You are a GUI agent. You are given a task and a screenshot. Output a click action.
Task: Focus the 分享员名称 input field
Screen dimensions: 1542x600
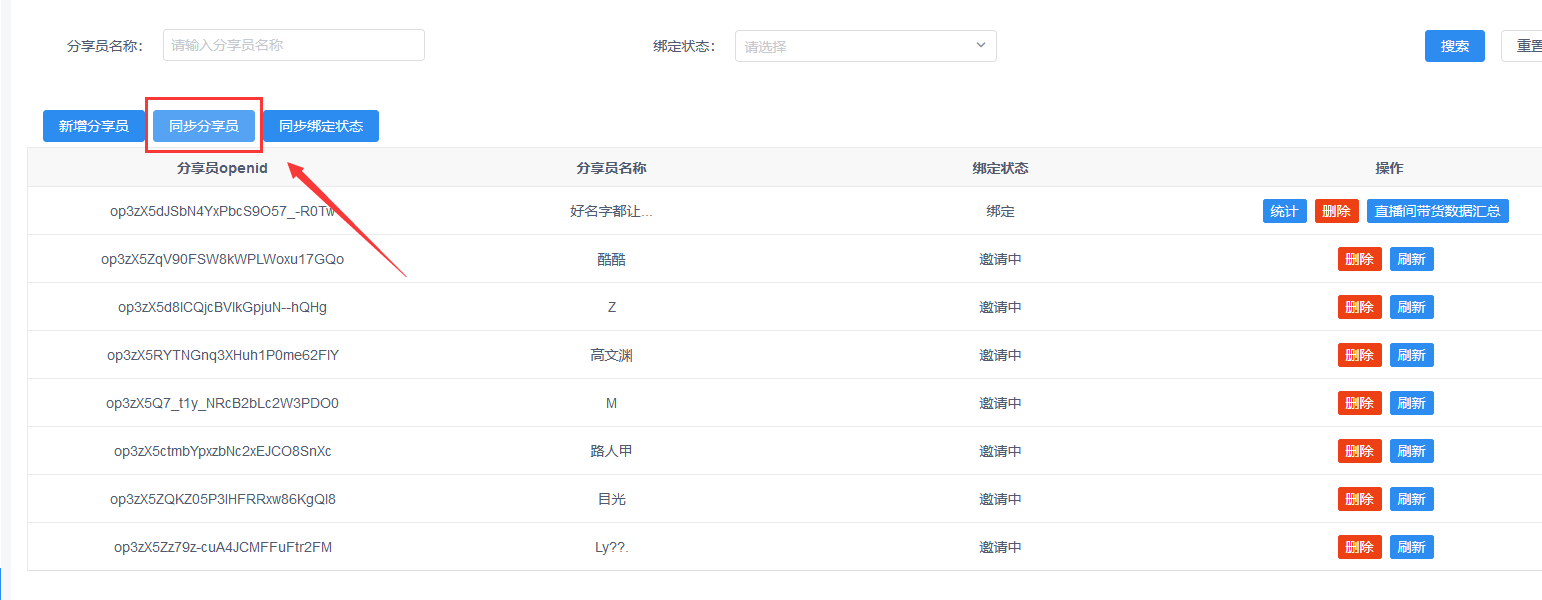pos(293,45)
